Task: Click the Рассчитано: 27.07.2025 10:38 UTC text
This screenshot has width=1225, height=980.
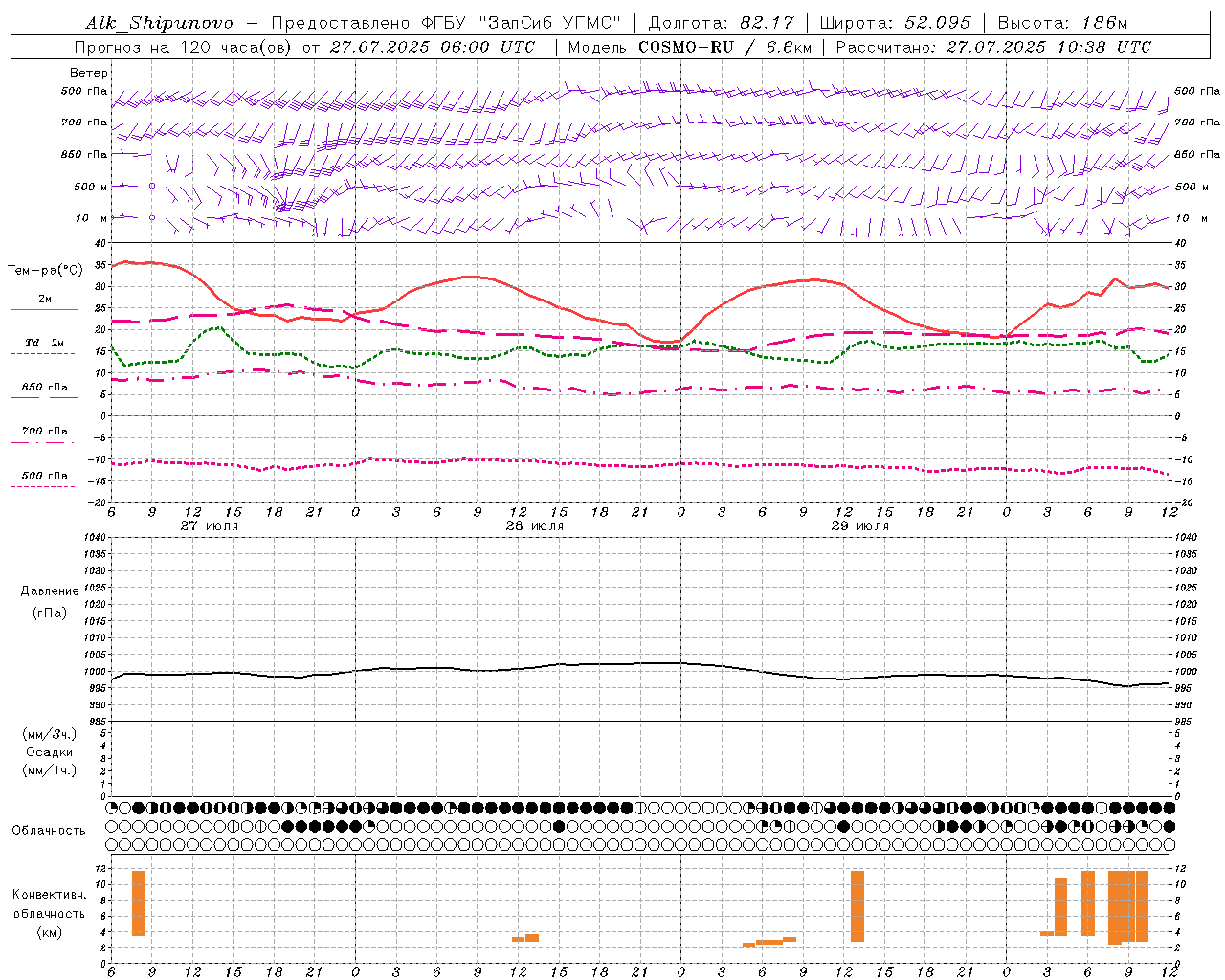Action: coord(993,47)
